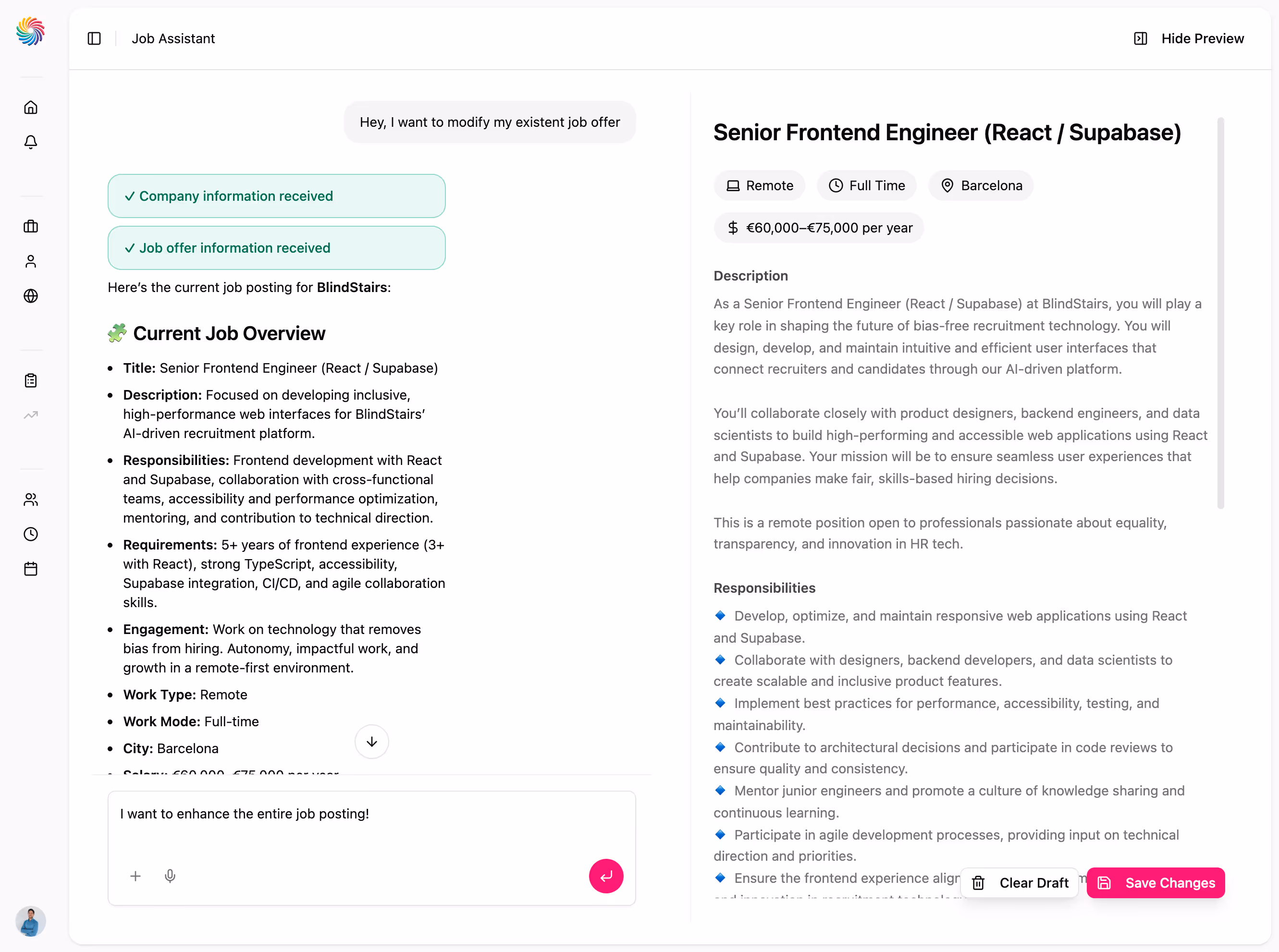
Task: Open the calendar icon in sidebar
Action: (31, 569)
